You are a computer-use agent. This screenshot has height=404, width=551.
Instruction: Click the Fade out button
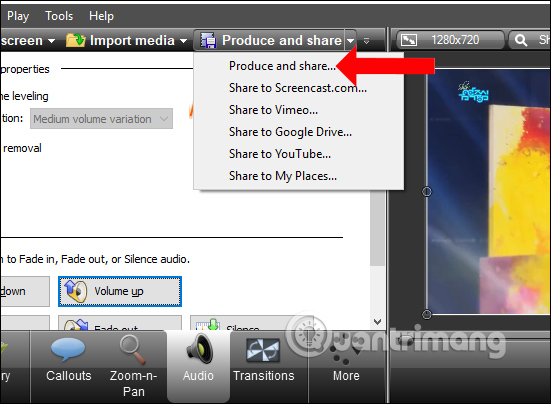point(120,323)
